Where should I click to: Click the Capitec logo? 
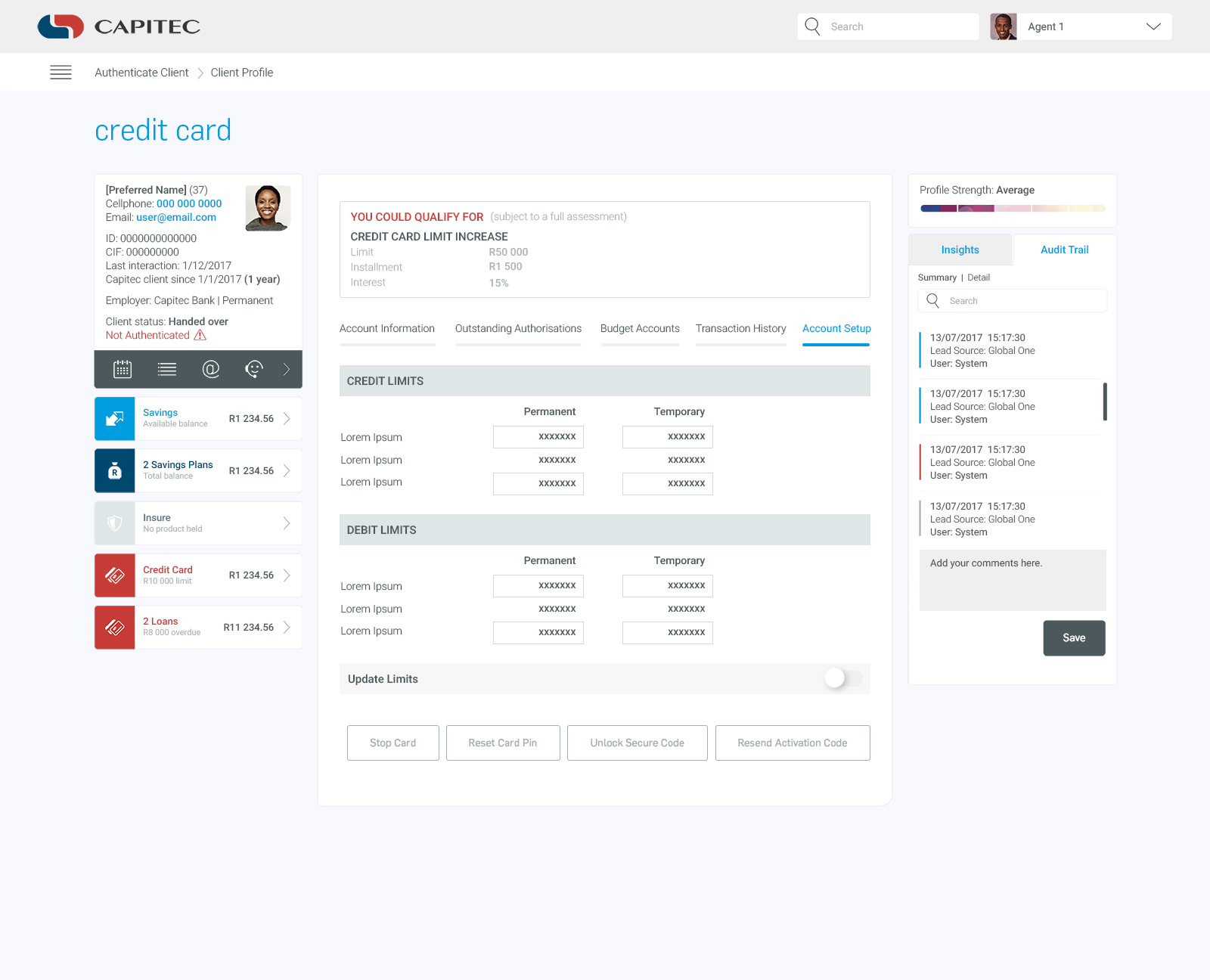coord(119,26)
